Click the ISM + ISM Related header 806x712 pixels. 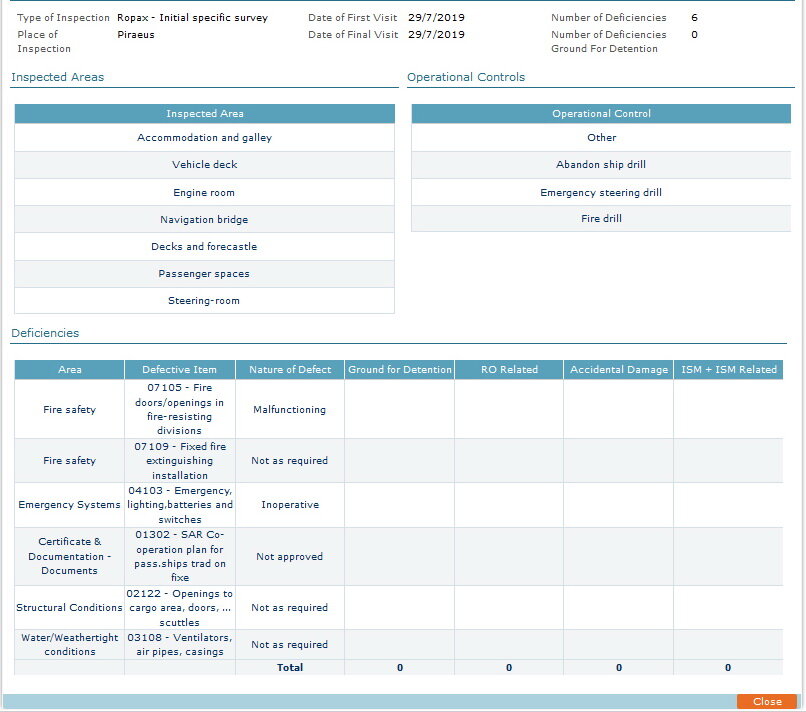click(x=728, y=370)
